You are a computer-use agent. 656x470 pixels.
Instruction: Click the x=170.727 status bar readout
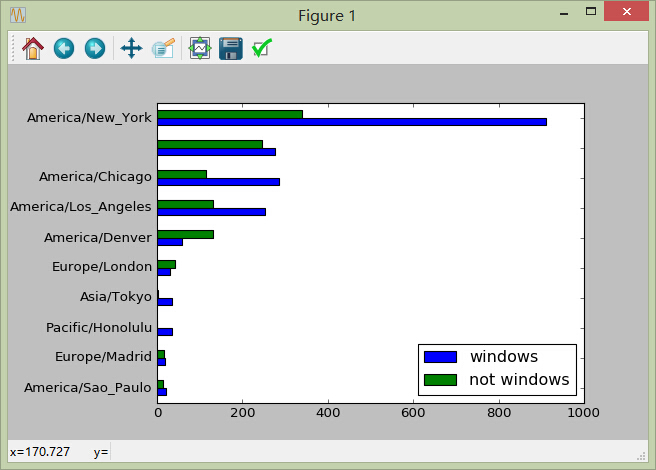(40, 452)
